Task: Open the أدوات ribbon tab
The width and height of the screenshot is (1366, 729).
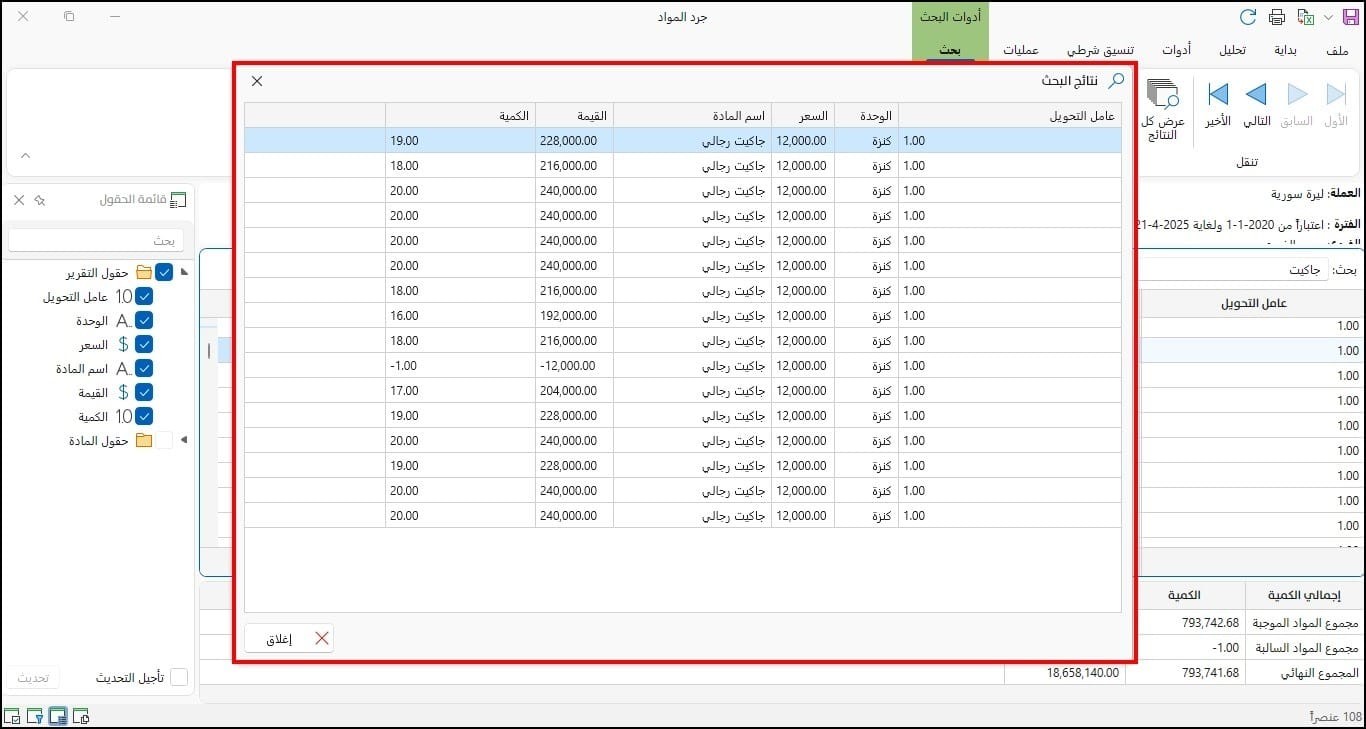Action: 1176,50
